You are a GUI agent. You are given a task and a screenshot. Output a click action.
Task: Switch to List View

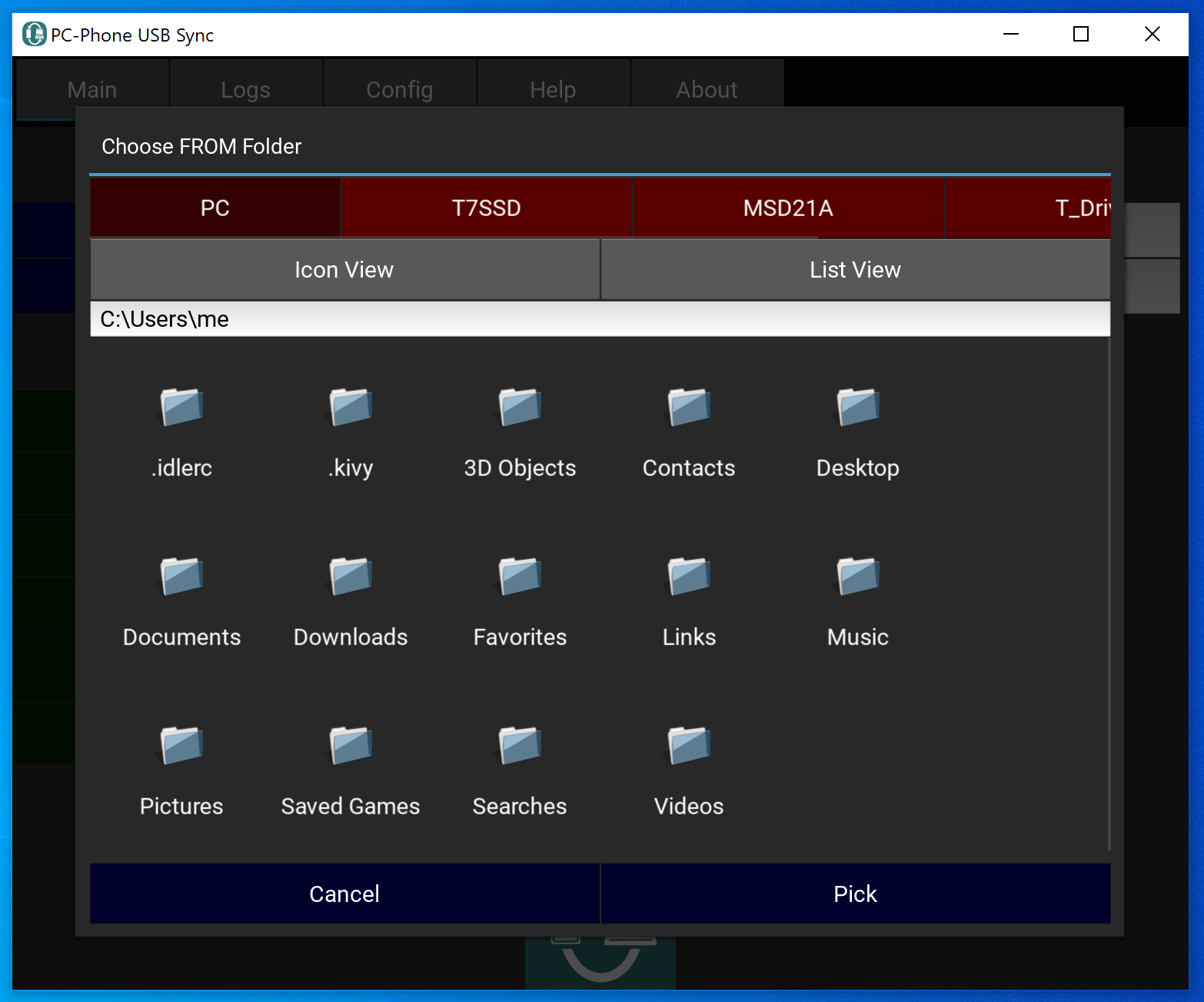pos(856,270)
